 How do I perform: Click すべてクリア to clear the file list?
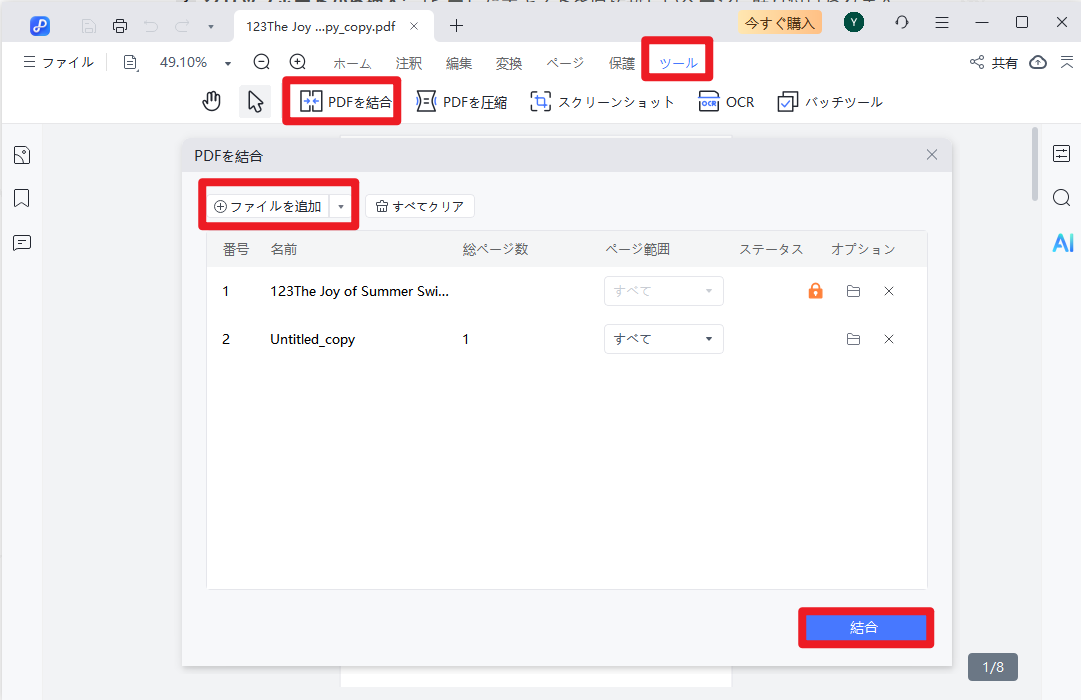(x=419, y=206)
